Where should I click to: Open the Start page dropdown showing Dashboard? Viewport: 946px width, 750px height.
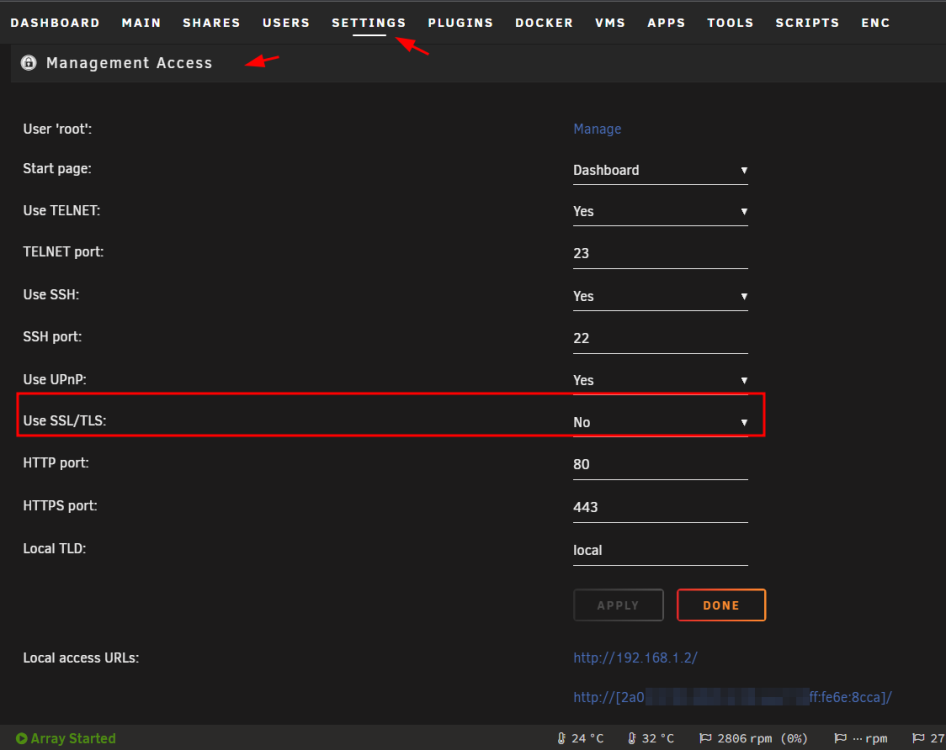pyautogui.click(x=660, y=171)
